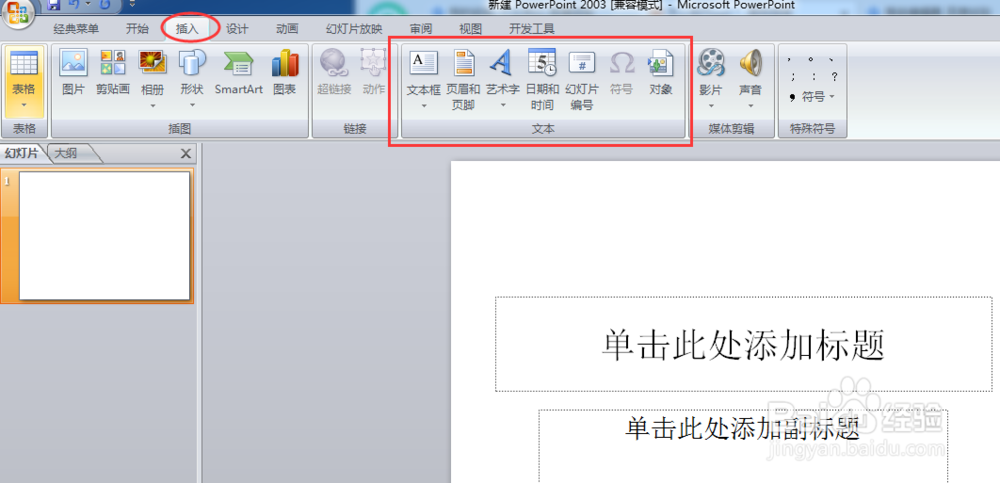This screenshot has height=483, width=1000.
Task: Open 页眉和页脚 header and footer
Action: [463, 80]
